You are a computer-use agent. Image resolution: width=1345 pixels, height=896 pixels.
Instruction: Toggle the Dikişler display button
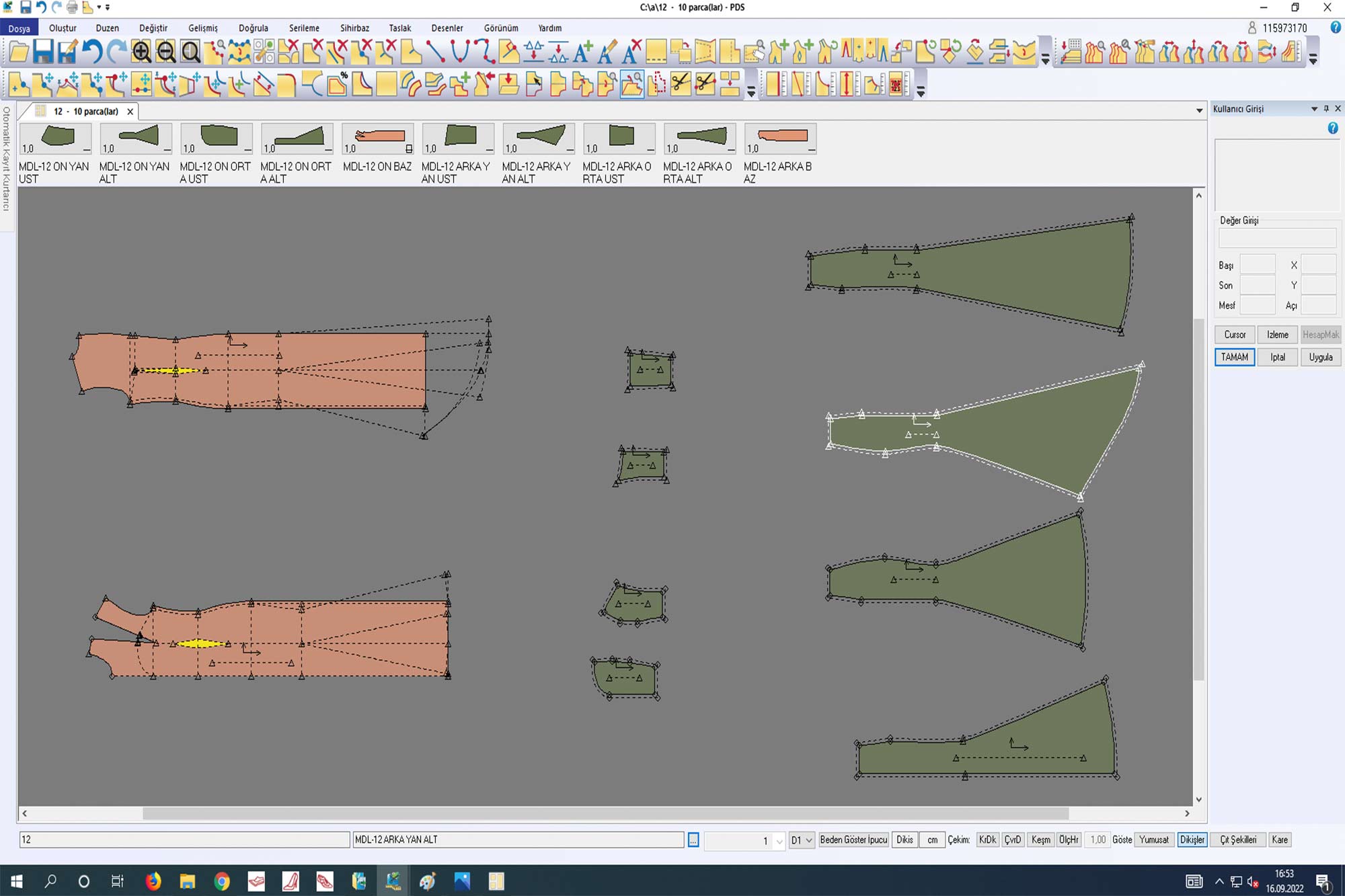point(1192,840)
